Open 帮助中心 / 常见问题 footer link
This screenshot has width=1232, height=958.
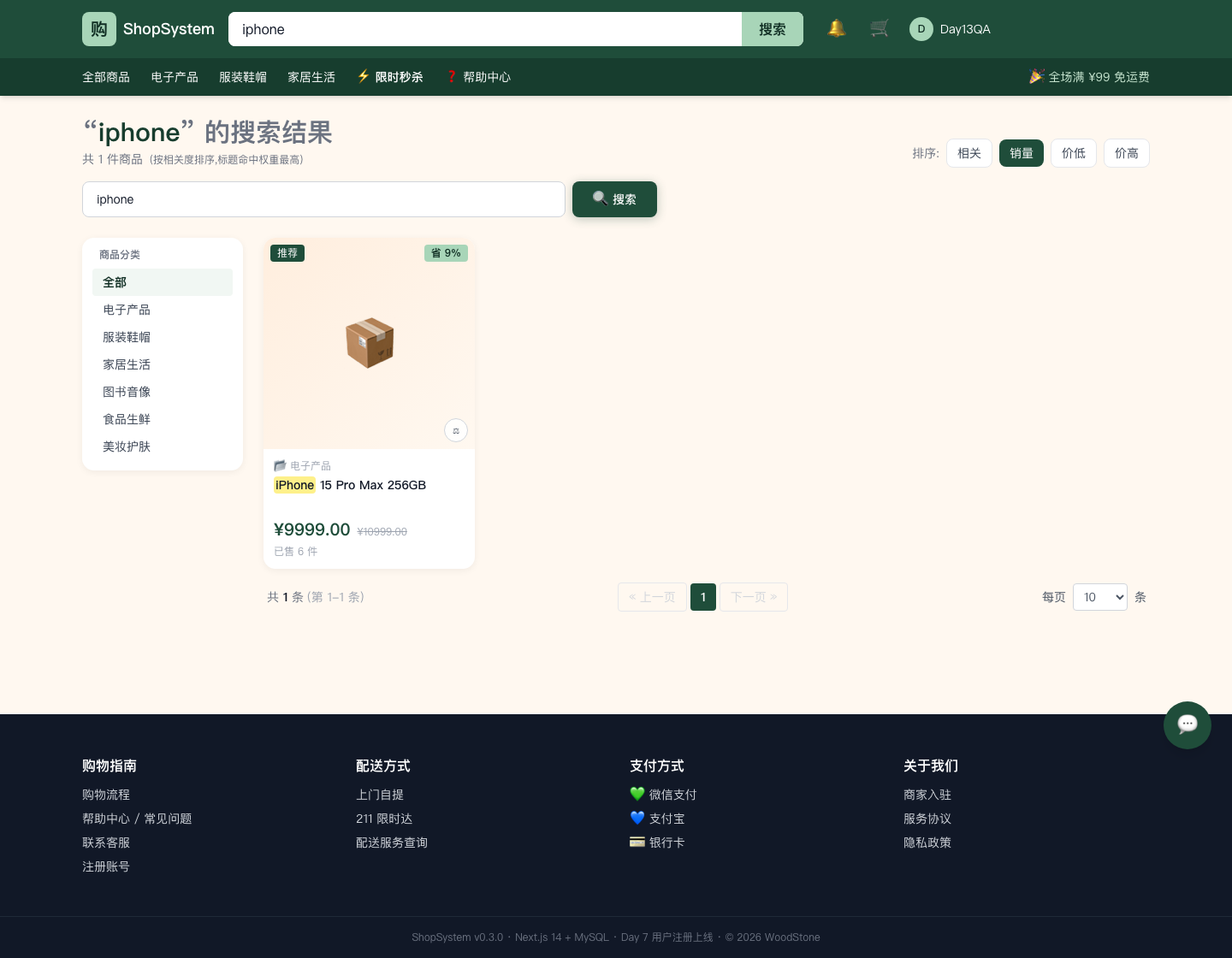click(137, 819)
